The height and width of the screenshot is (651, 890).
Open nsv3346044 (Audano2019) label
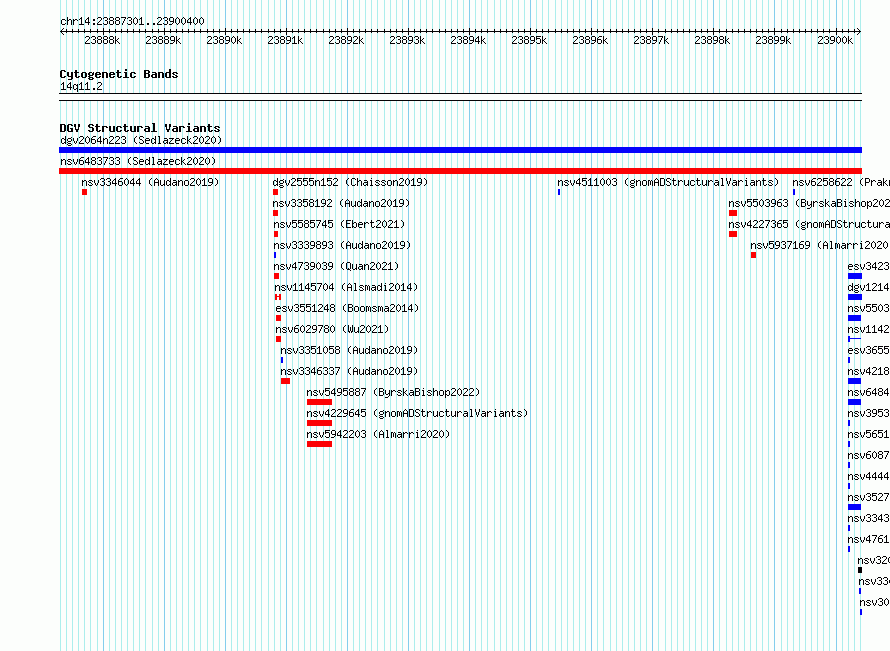pyautogui.click(x=150, y=182)
